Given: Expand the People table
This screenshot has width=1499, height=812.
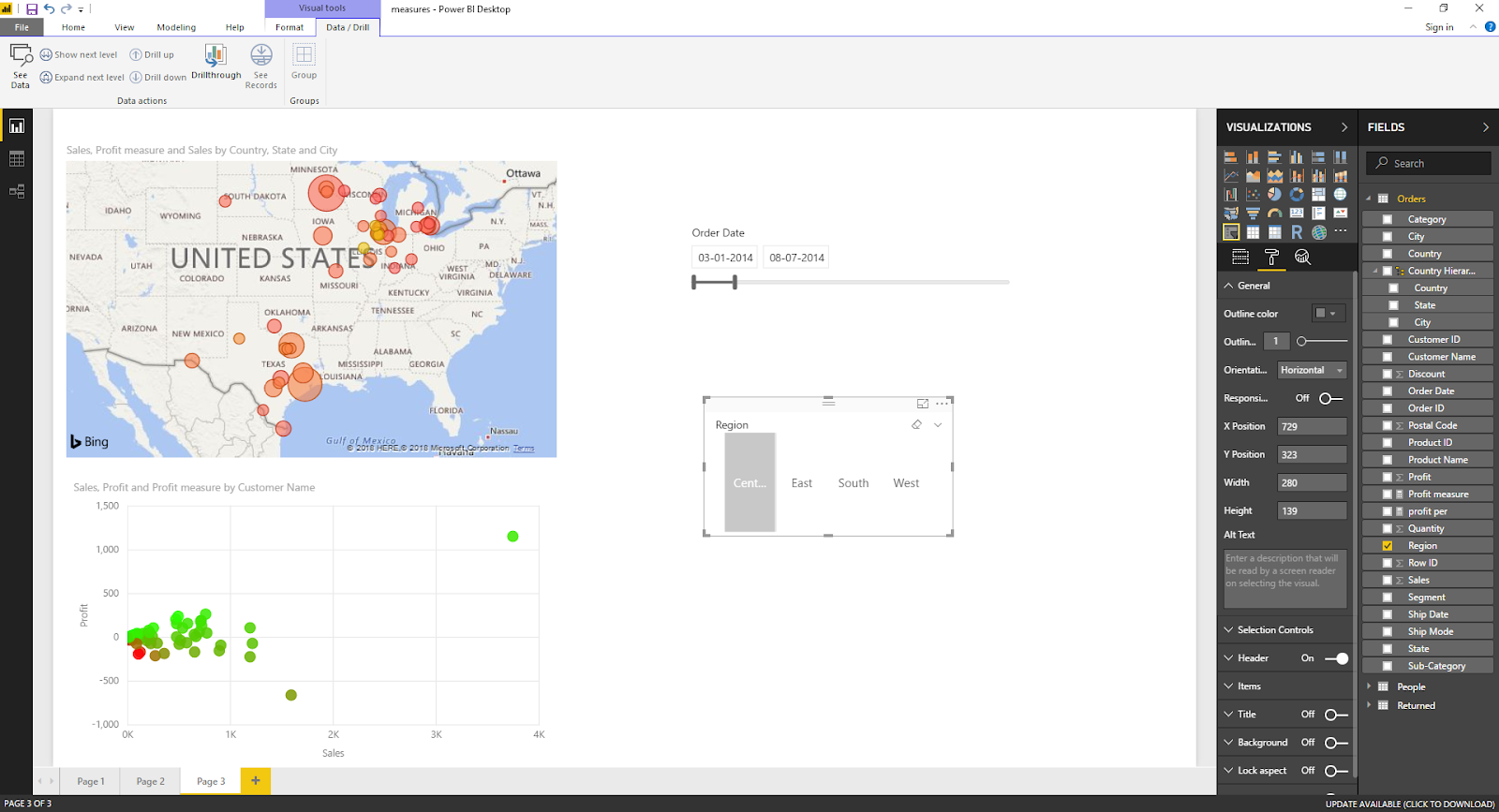Looking at the screenshot, I should click(1369, 687).
